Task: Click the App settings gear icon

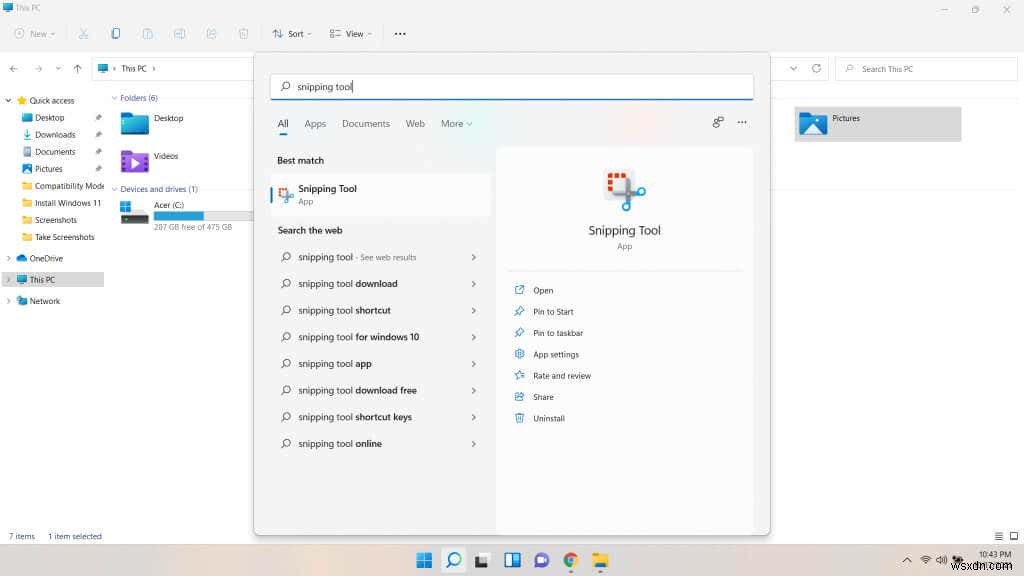Action: (519, 354)
